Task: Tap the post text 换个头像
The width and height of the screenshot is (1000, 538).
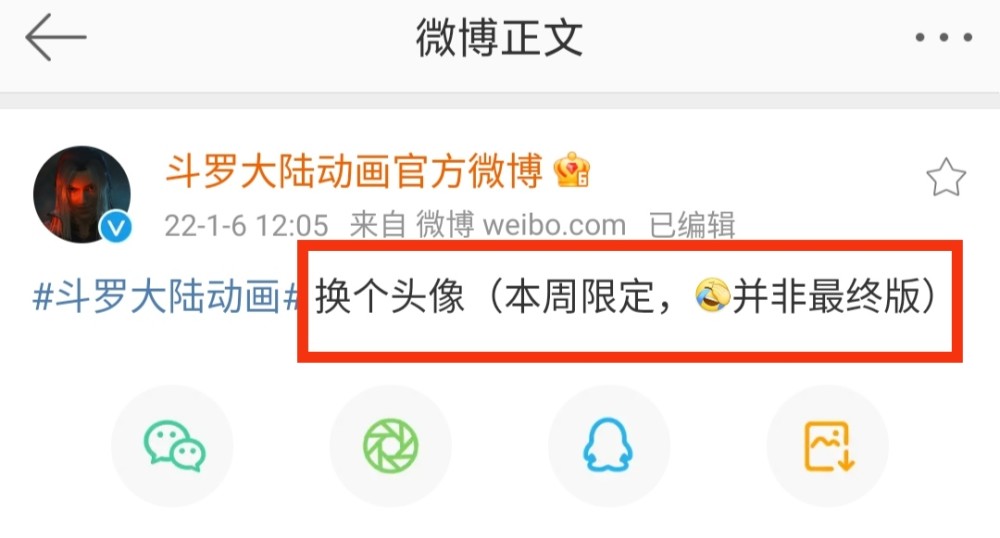Action: coord(390,296)
